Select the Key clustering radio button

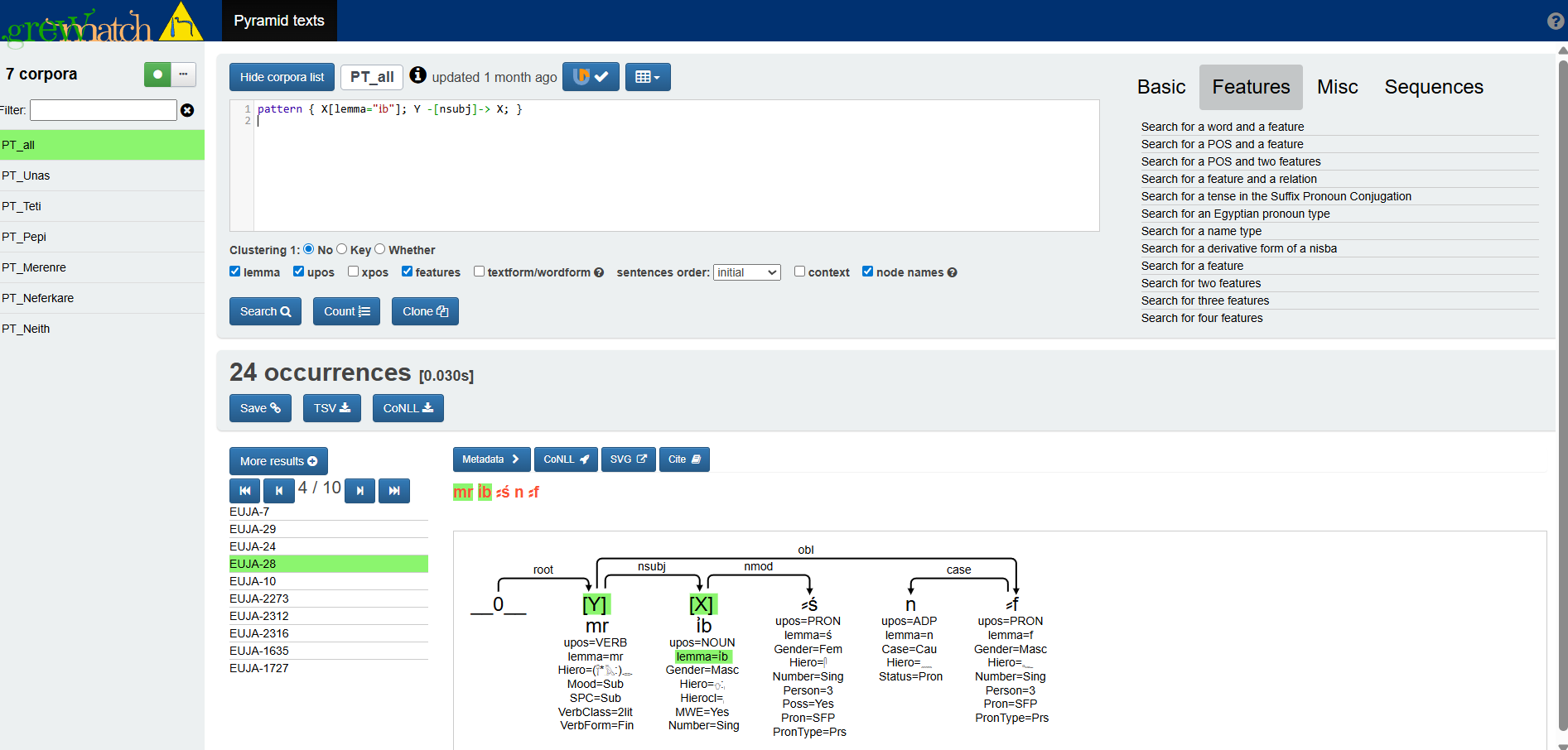tap(341, 249)
